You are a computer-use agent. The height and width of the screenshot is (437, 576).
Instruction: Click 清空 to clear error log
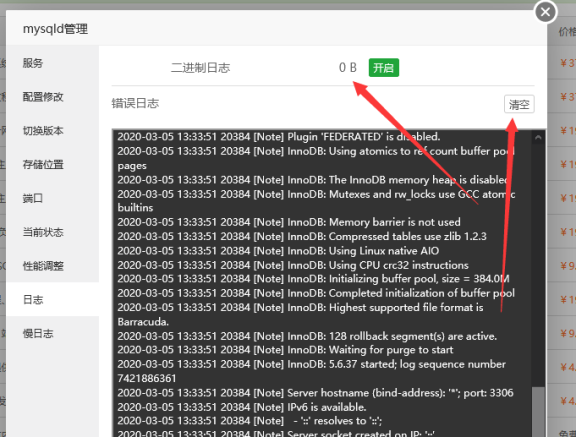coord(519,105)
